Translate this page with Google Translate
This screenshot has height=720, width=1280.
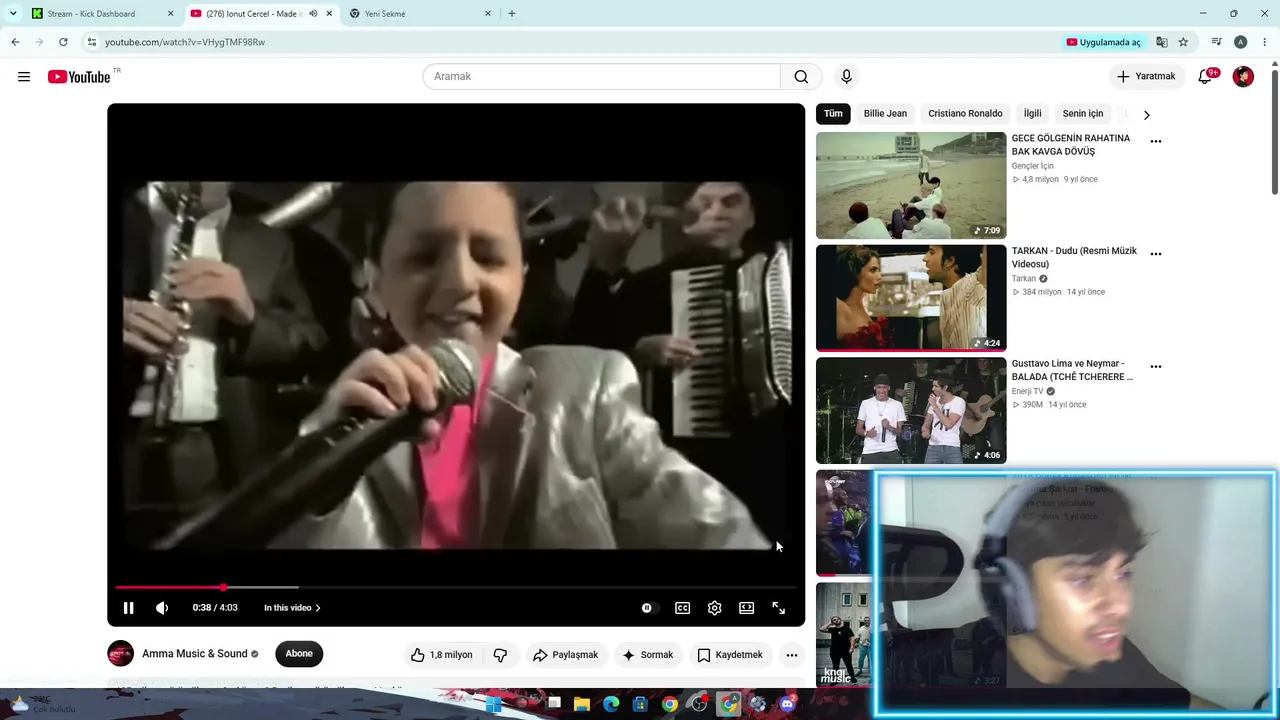(x=1162, y=42)
